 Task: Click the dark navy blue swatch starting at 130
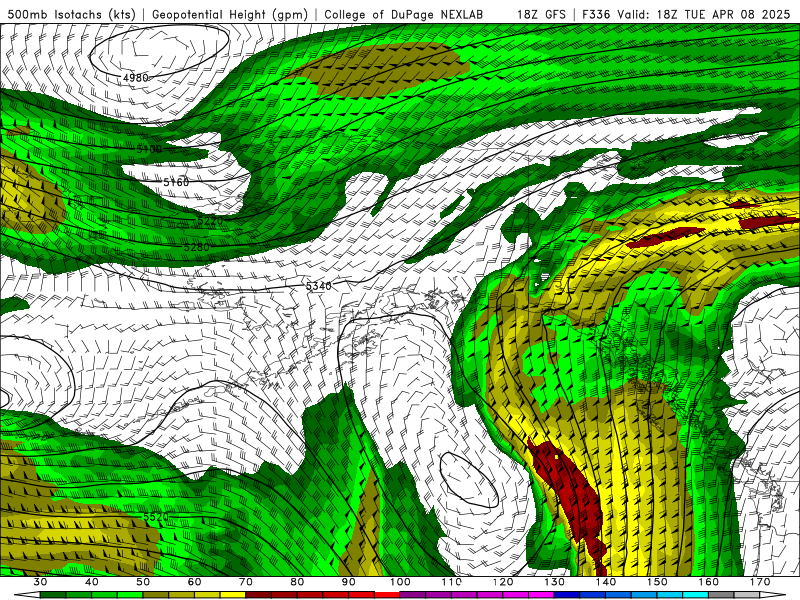(567, 595)
